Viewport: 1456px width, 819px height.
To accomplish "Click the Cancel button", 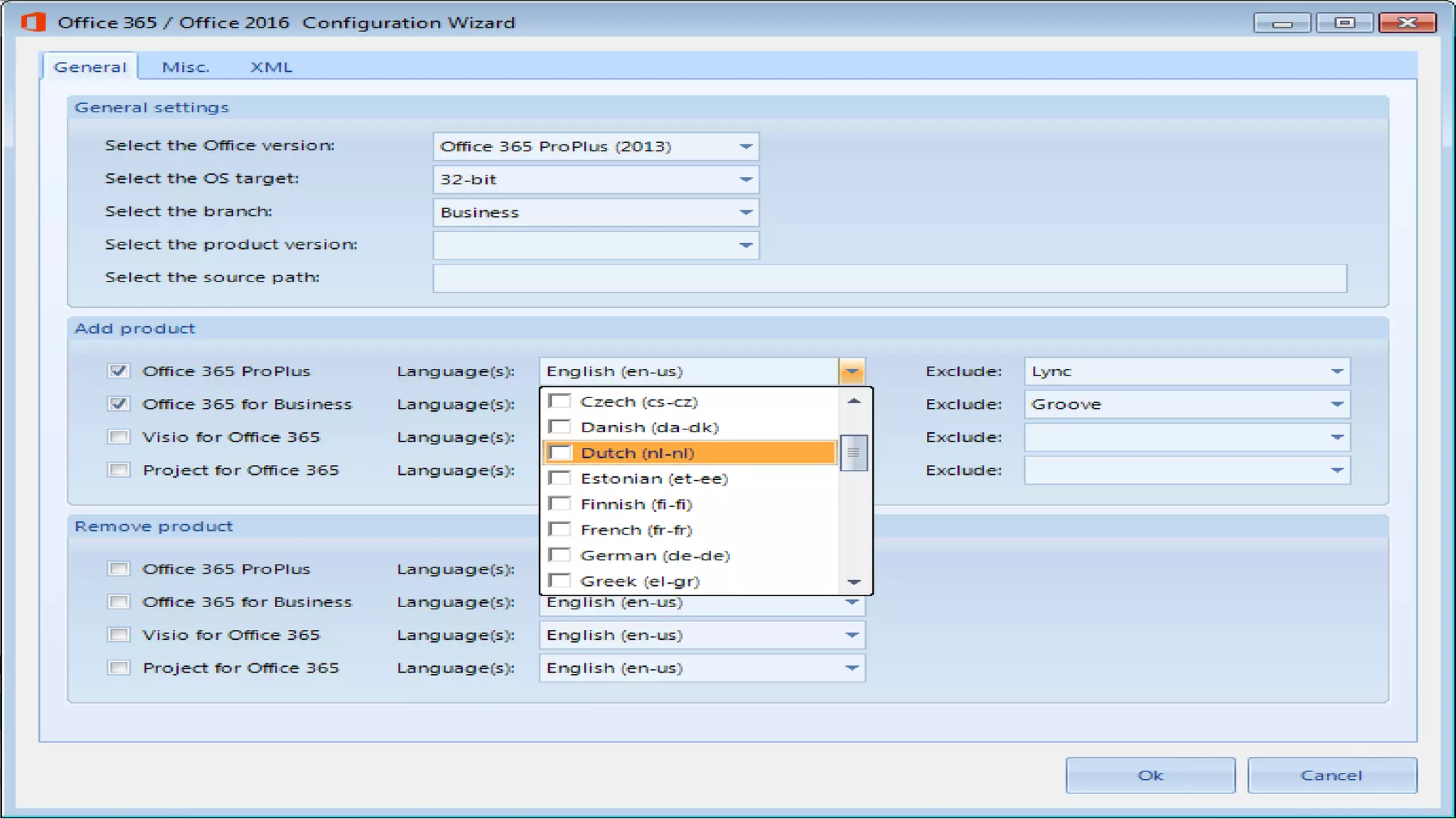I will coord(1332,775).
